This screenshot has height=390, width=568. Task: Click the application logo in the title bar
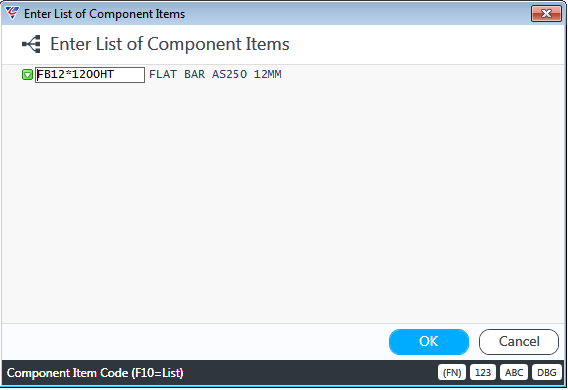click(12, 13)
